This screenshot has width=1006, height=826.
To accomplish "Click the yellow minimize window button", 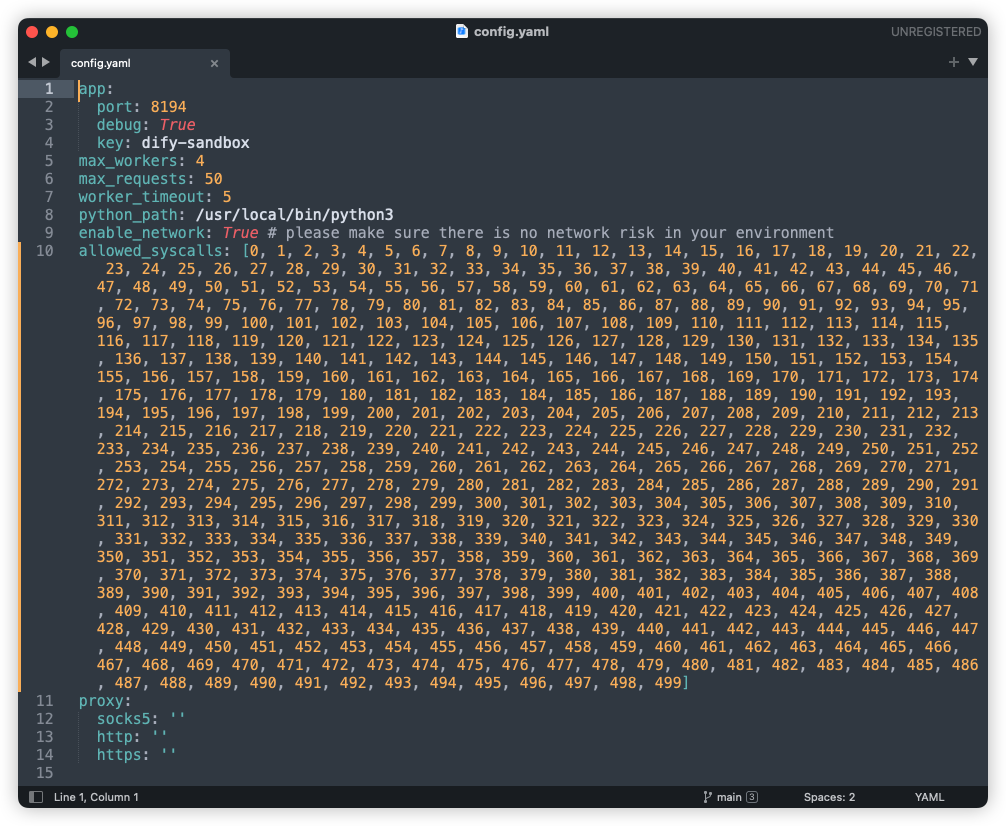I will (x=52, y=31).
